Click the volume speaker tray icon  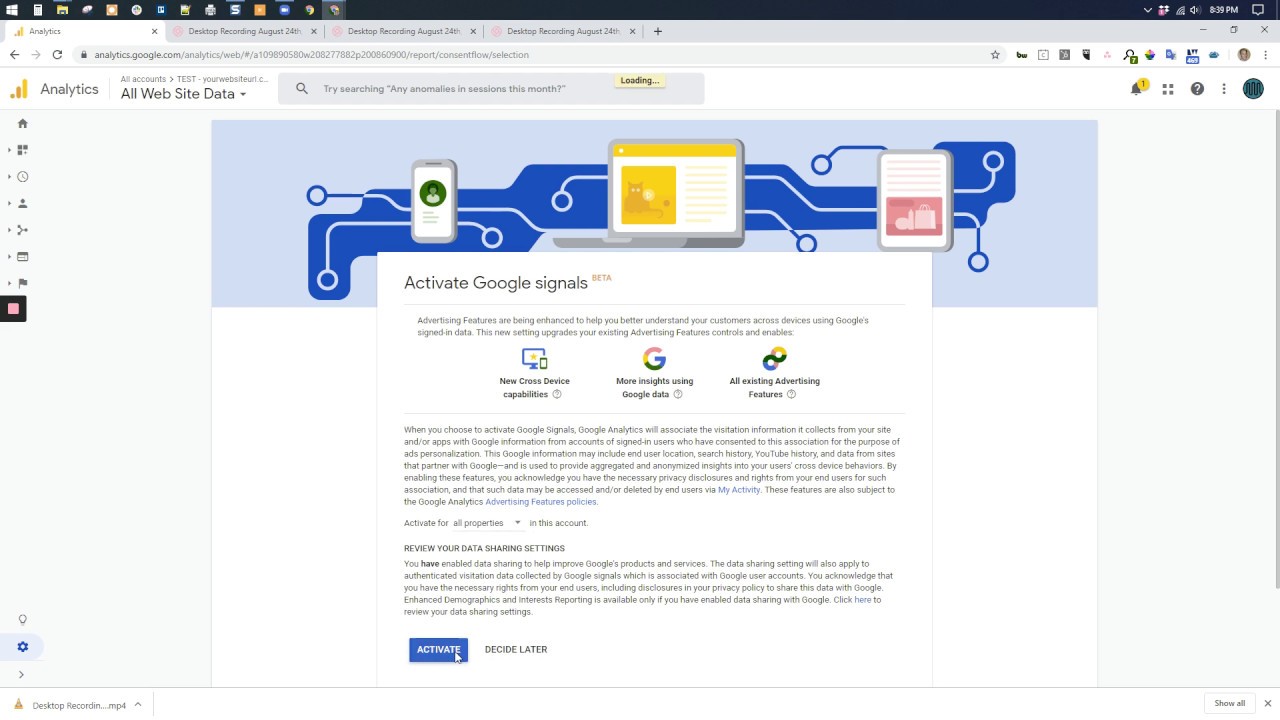[x=1195, y=9]
